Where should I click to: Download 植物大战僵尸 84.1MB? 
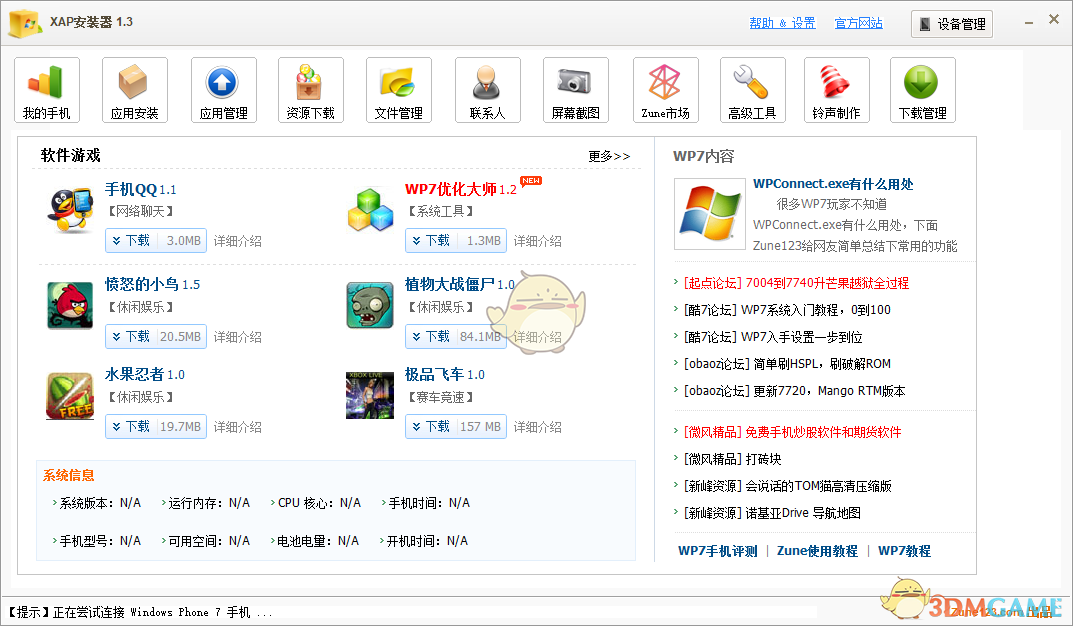tap(456, 337)
